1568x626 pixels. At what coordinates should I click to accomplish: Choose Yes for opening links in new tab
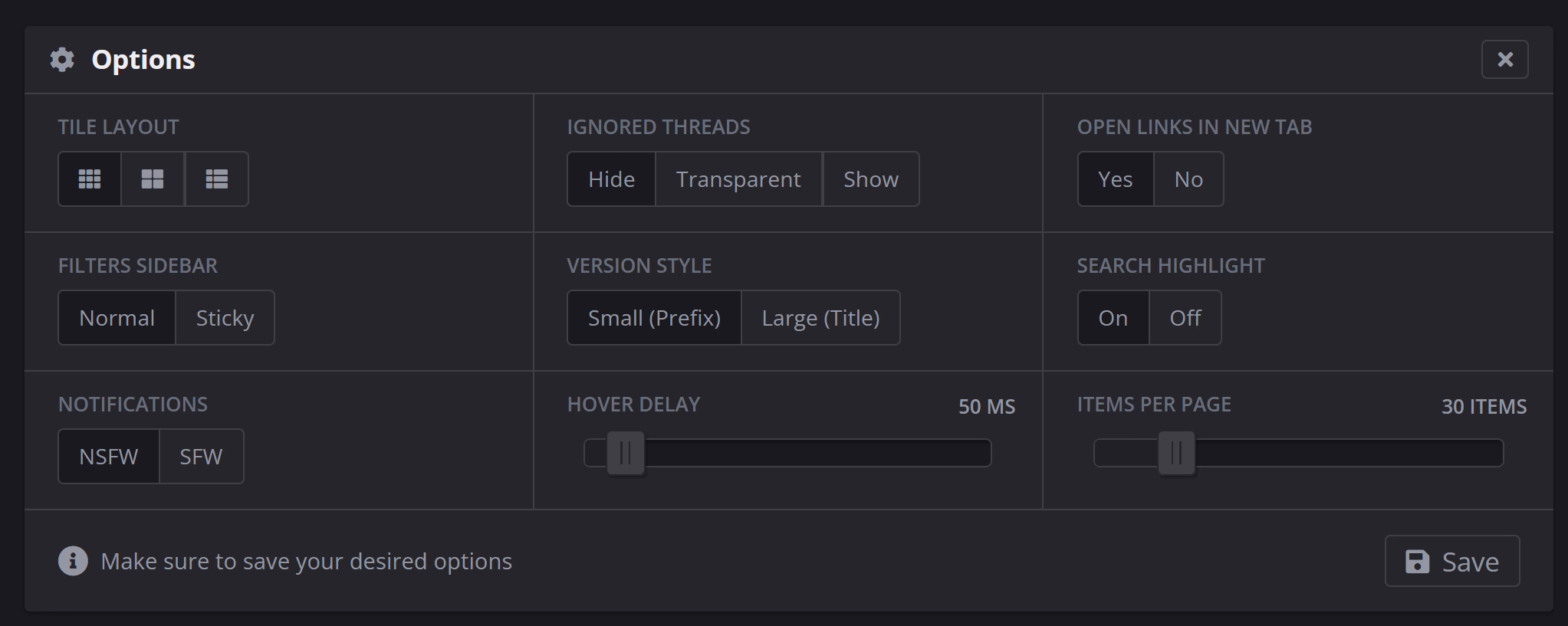(x=1115, y=179)
